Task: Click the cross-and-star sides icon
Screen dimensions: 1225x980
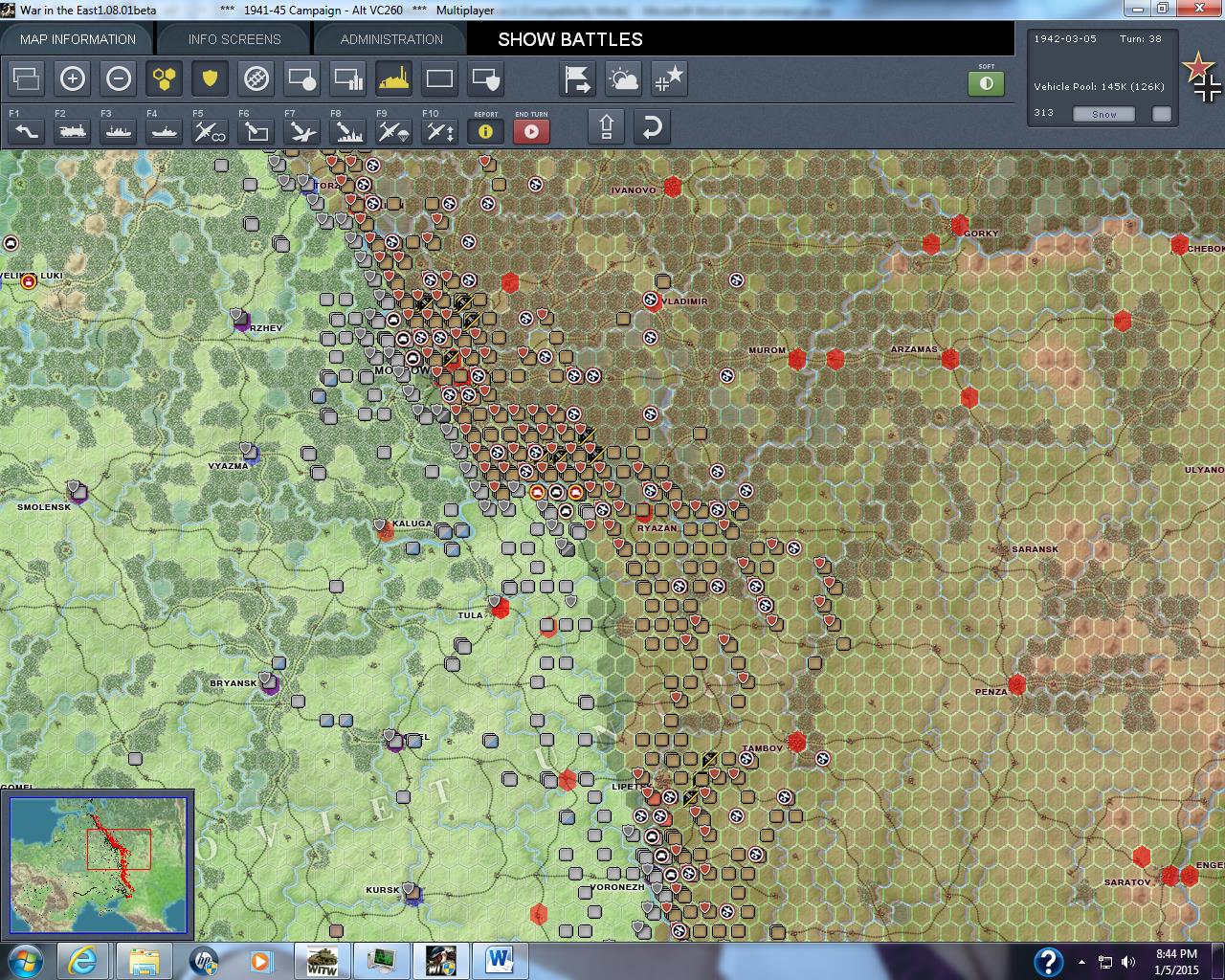Action: (x=669, y=78)
